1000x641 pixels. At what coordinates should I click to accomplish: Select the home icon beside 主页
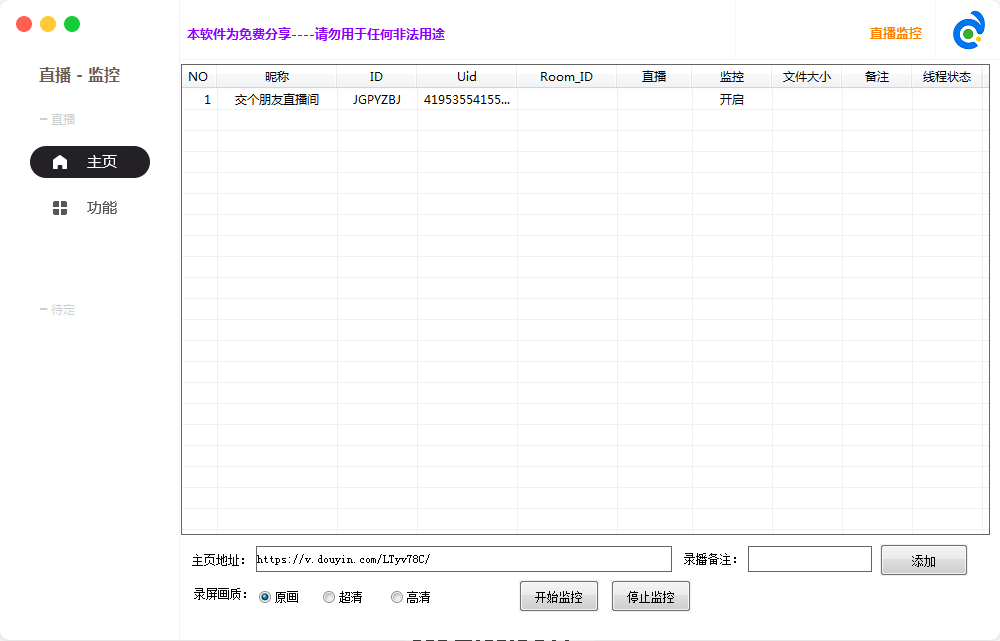point(59,162)
